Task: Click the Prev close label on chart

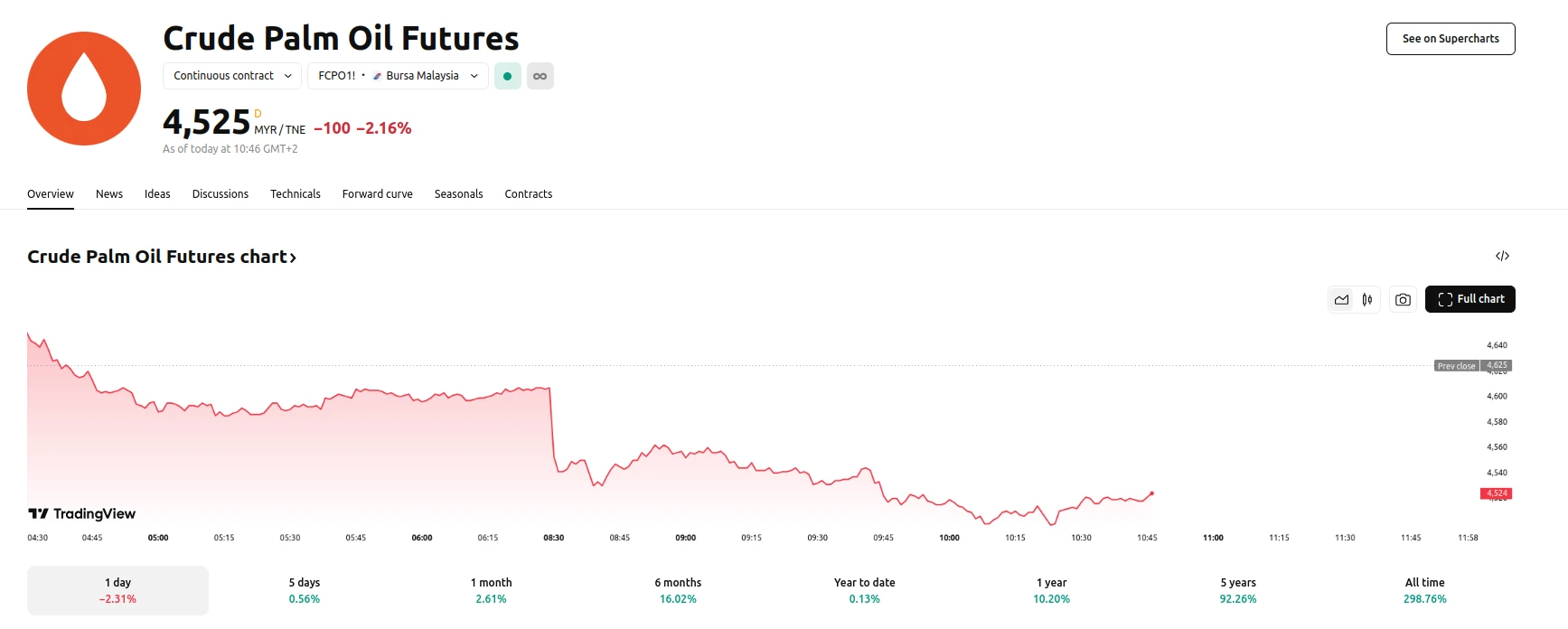Action: [x=1456, y=366]
